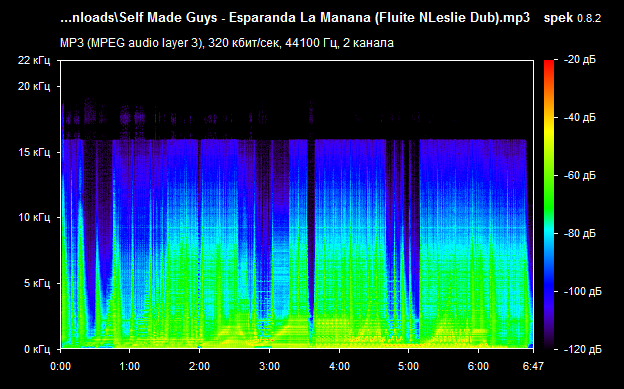Click the 4:00 time axis marker
Screen dimensions: 624x389
pyautogui.click(x=339, y=366)
